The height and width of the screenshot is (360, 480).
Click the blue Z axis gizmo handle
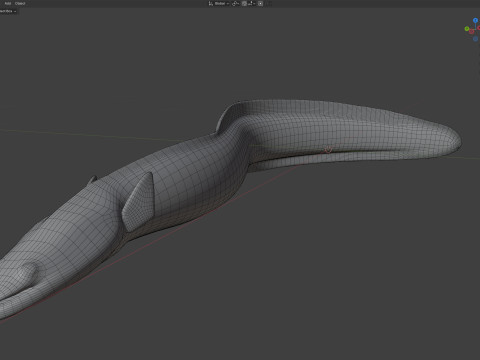(475, 20)
